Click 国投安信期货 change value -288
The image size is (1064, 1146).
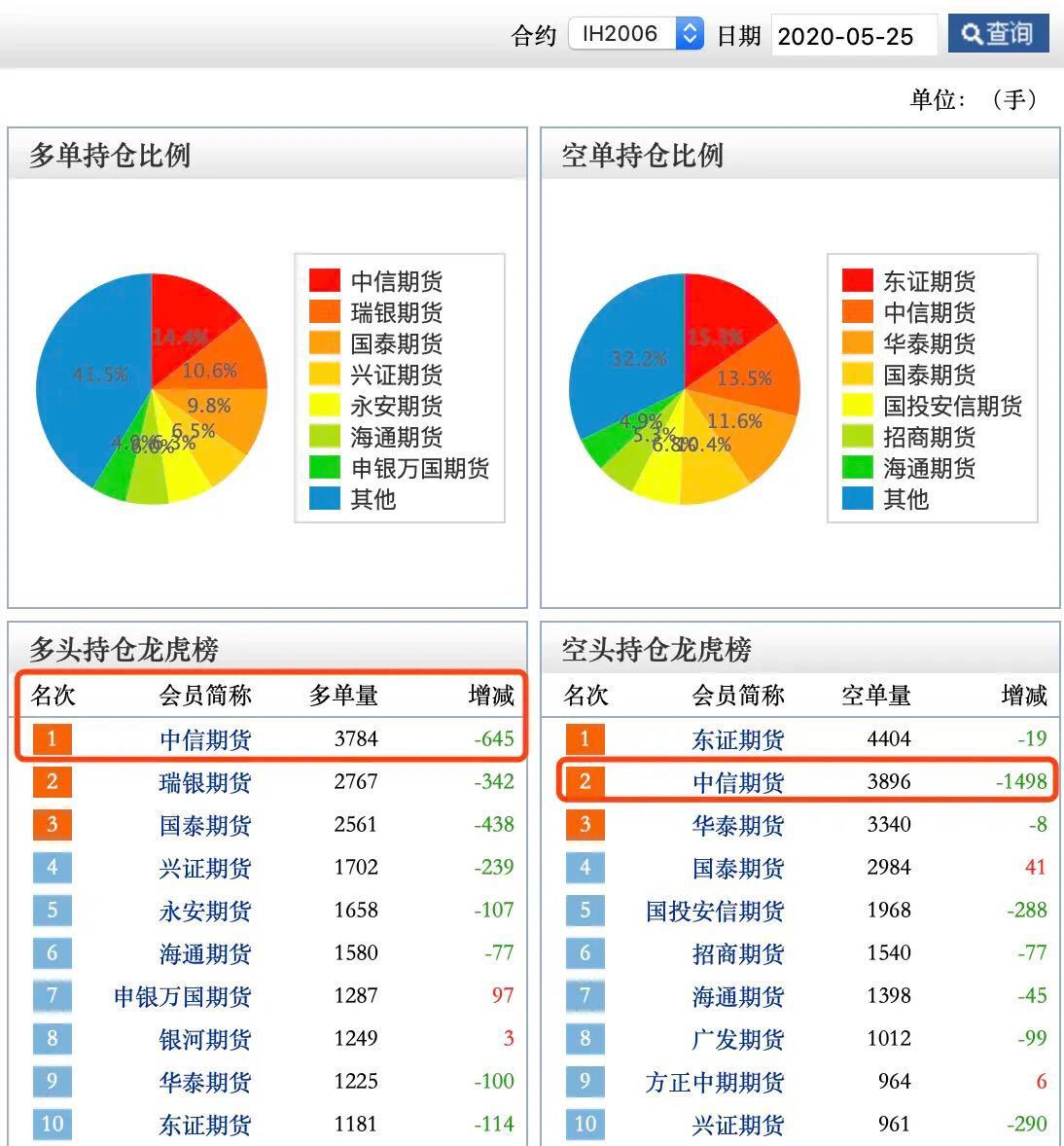click(1027, 910)
